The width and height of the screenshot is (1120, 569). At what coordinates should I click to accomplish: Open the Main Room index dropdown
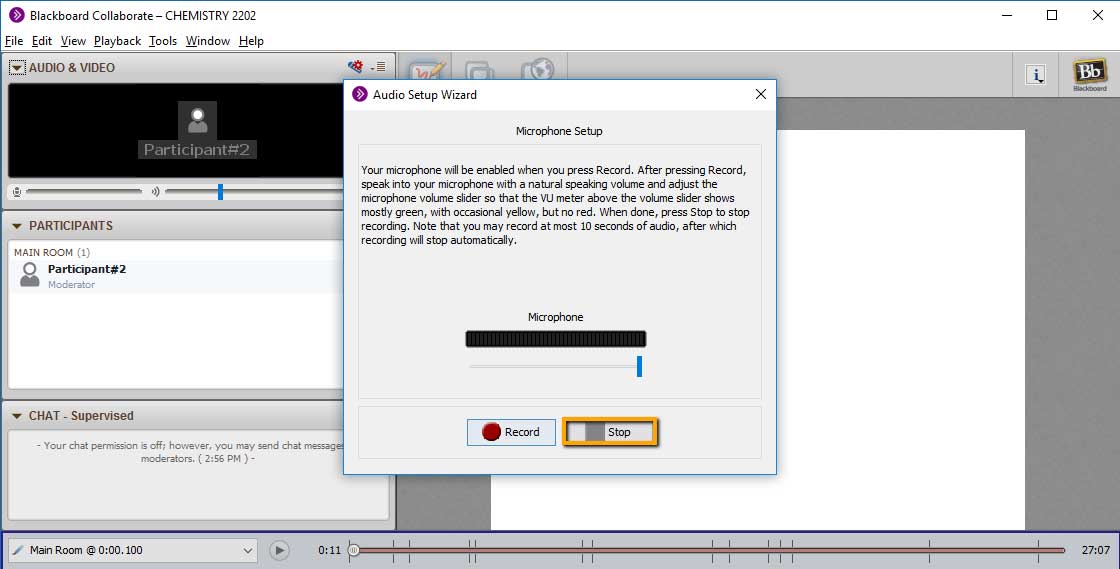(133, 550)
